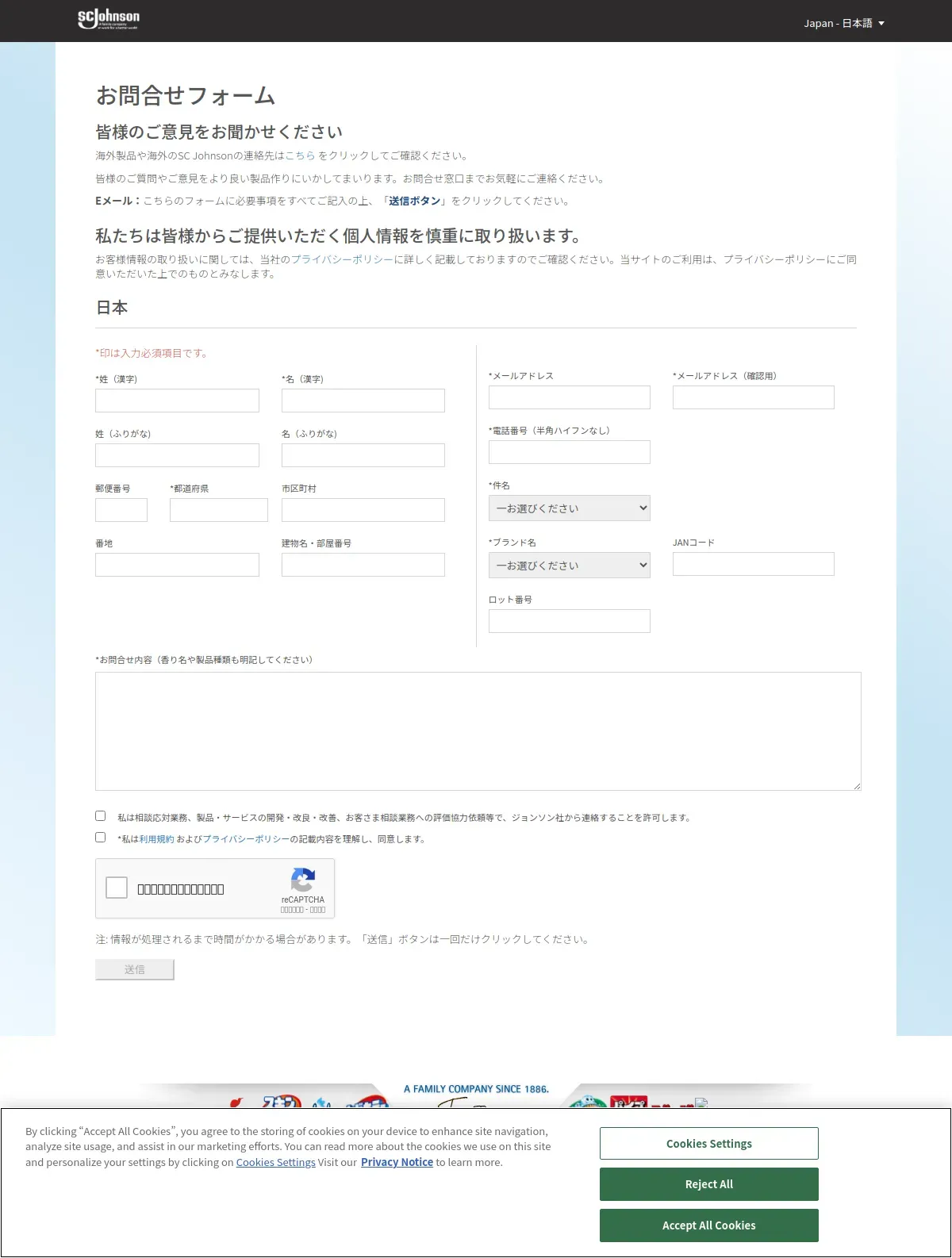Open the 件名 dropdown
This screenshot has height=1258, width=952.
click(570, 508)
